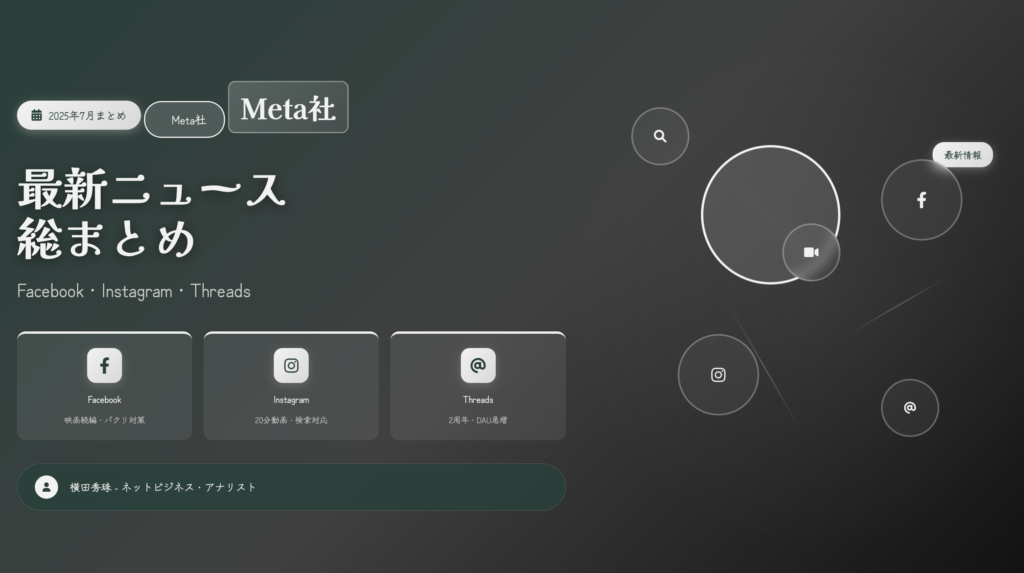
Task: Open the Instagram 20分動画 card
Action: click(291, 385)
